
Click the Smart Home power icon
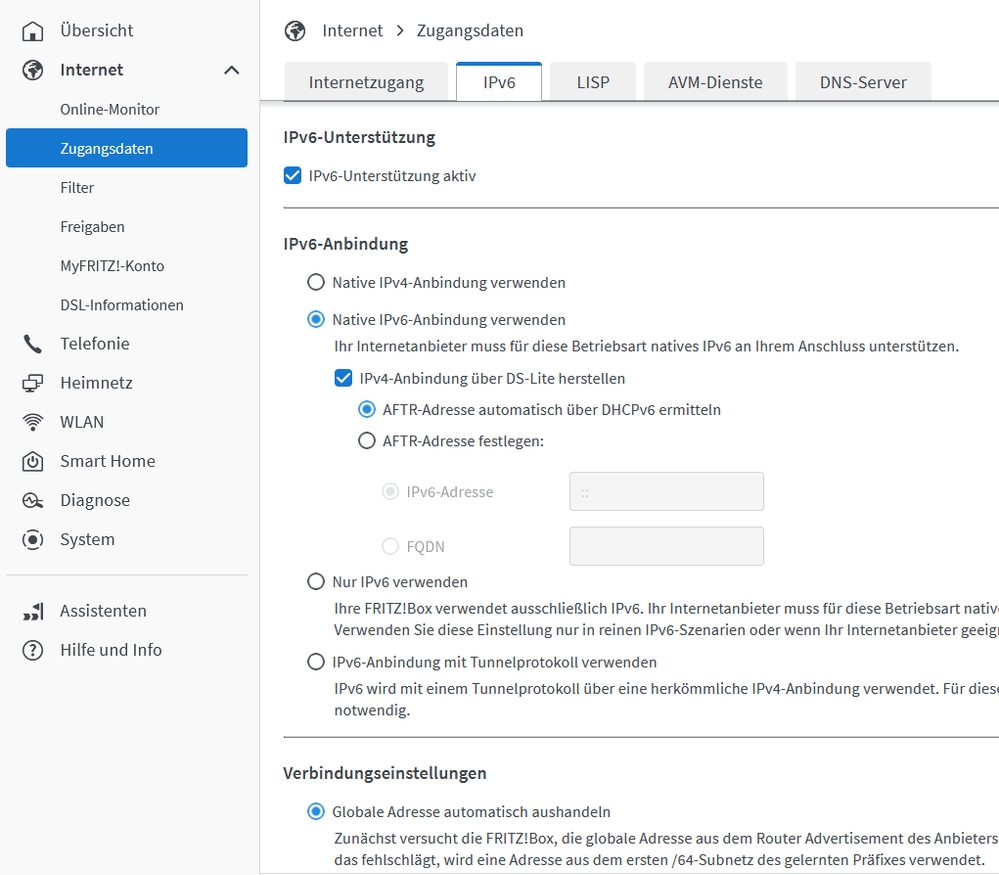click(x=33, y=461)
